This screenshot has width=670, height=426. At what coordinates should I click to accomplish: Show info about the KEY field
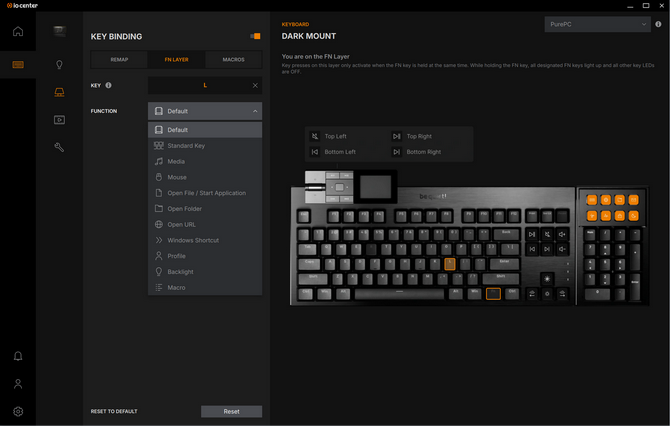109,85
